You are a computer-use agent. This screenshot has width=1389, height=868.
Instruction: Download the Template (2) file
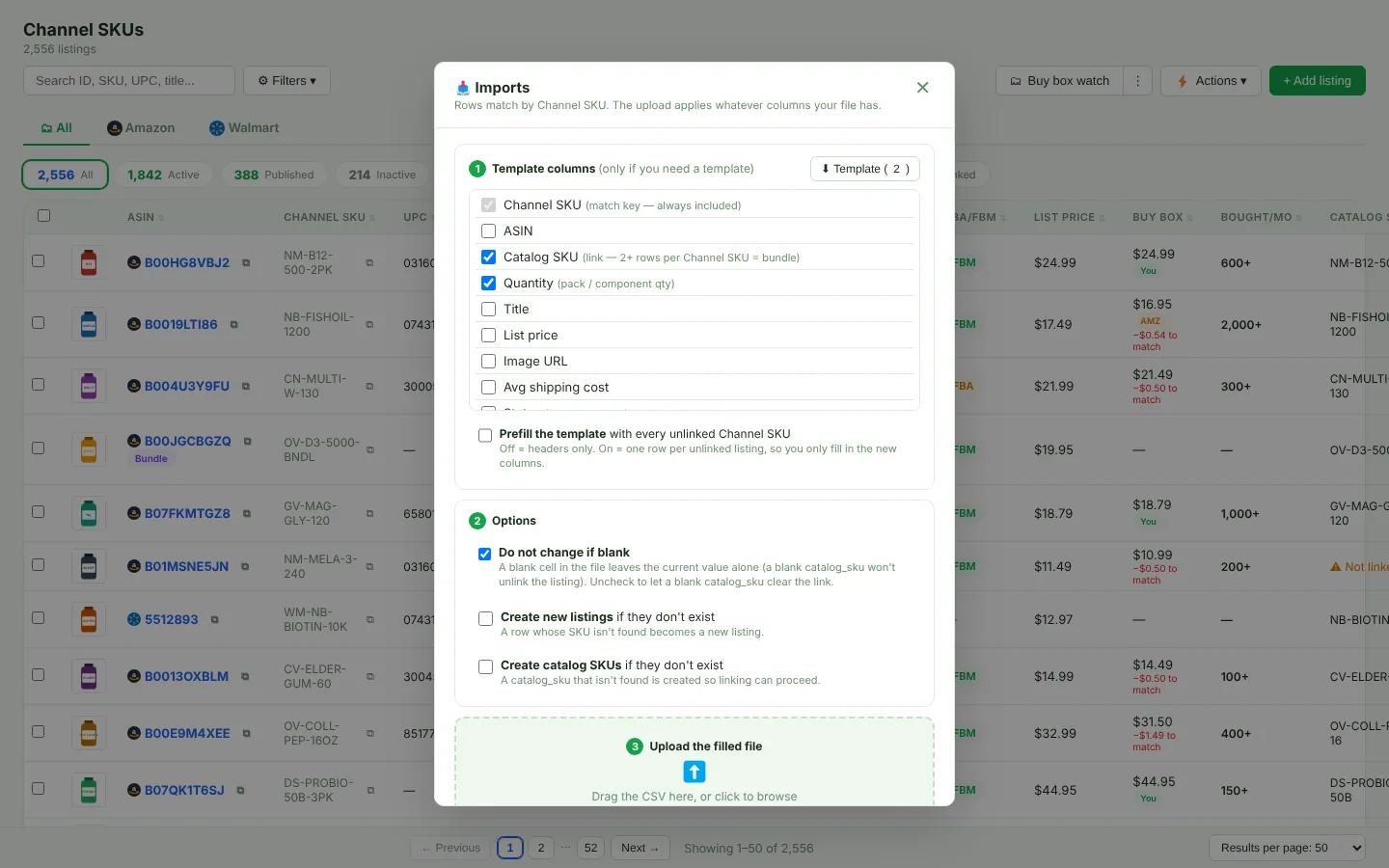(865, 169)
